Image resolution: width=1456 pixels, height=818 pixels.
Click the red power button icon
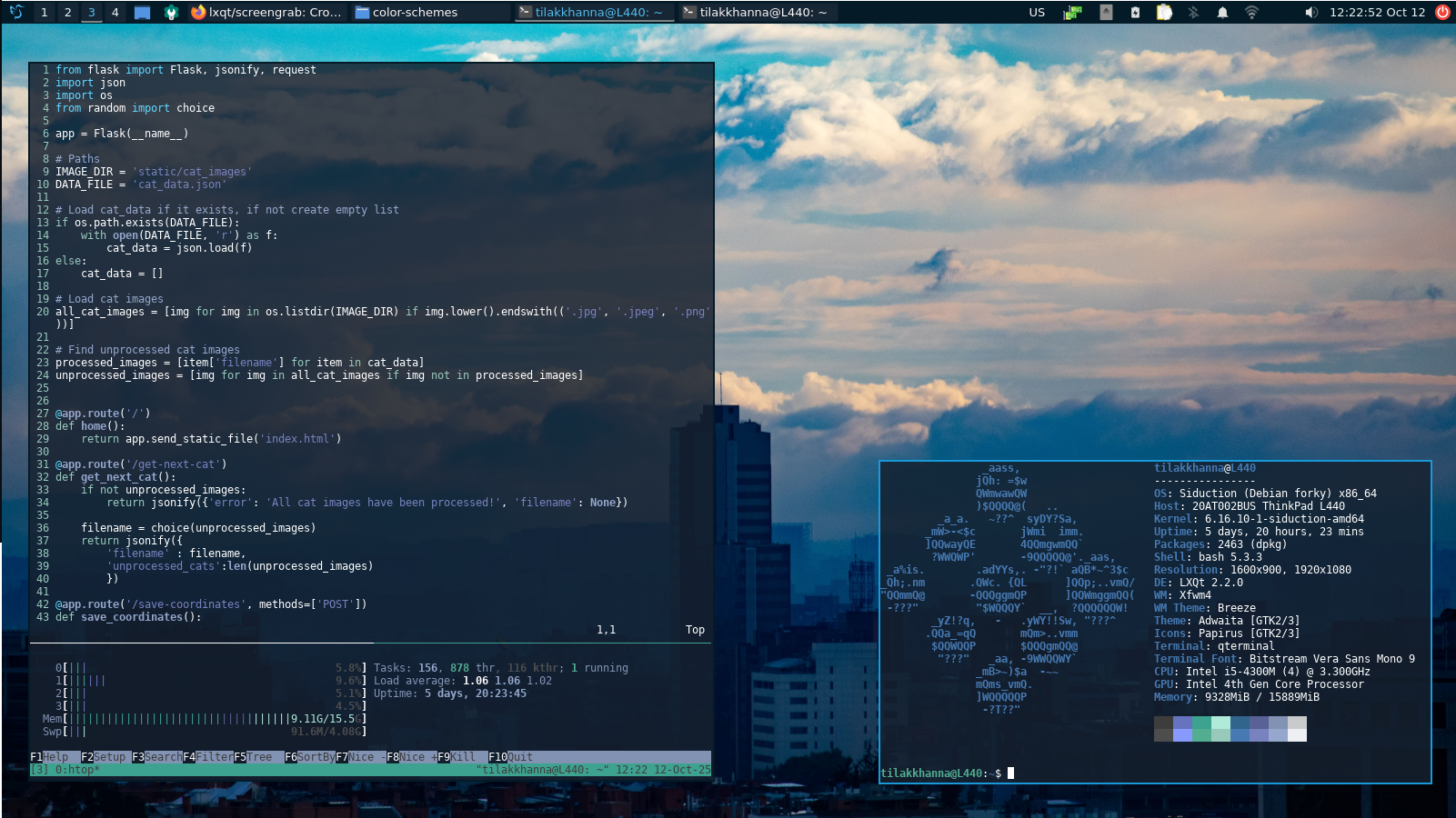click(x=1442, y=12)
